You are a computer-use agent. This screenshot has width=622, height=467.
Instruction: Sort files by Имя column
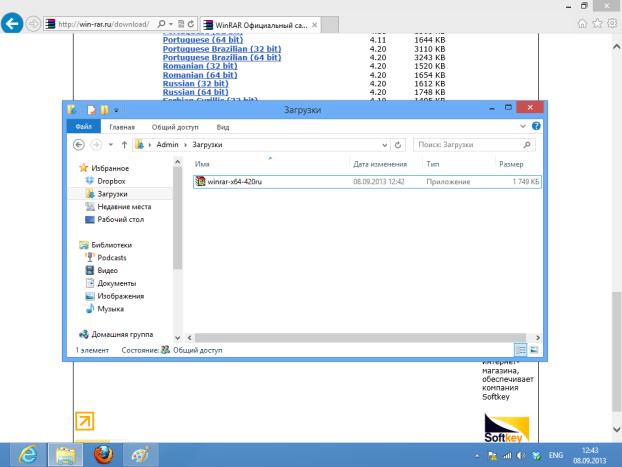tap(271, 164)
